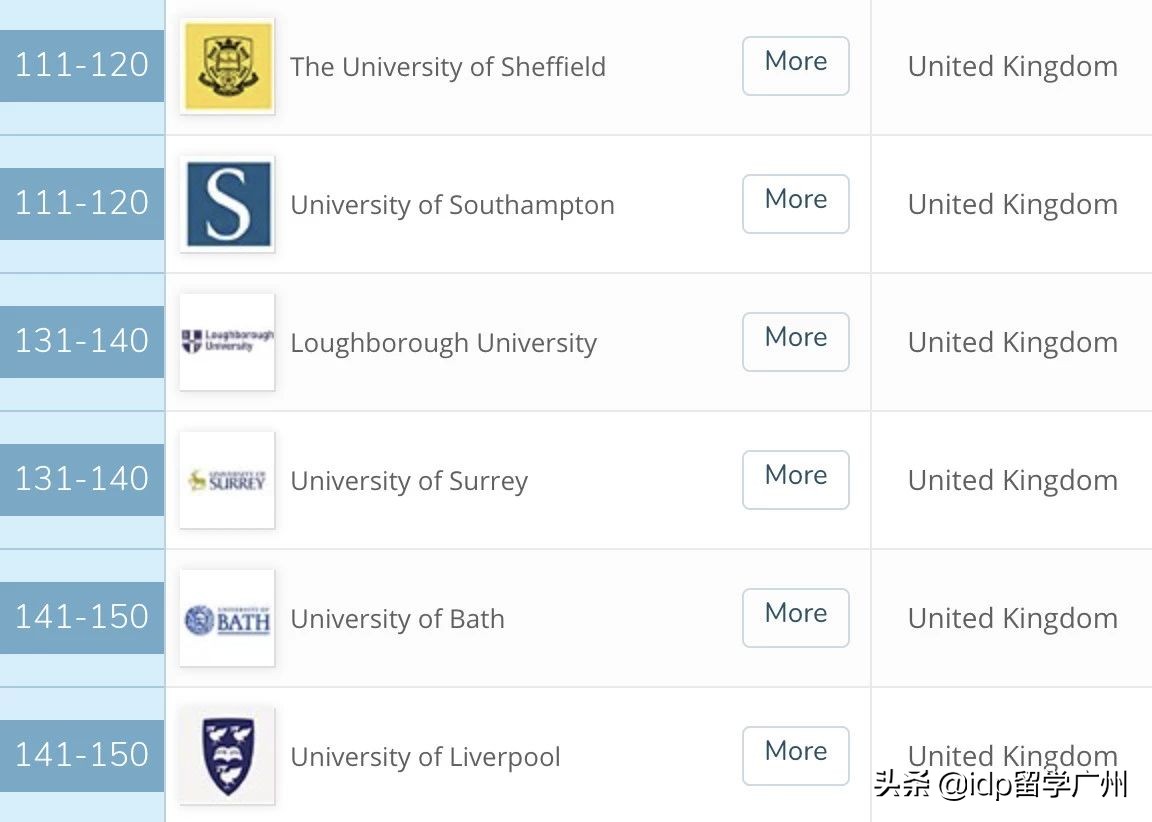Click More beside University of Surrey

[795, 479]
